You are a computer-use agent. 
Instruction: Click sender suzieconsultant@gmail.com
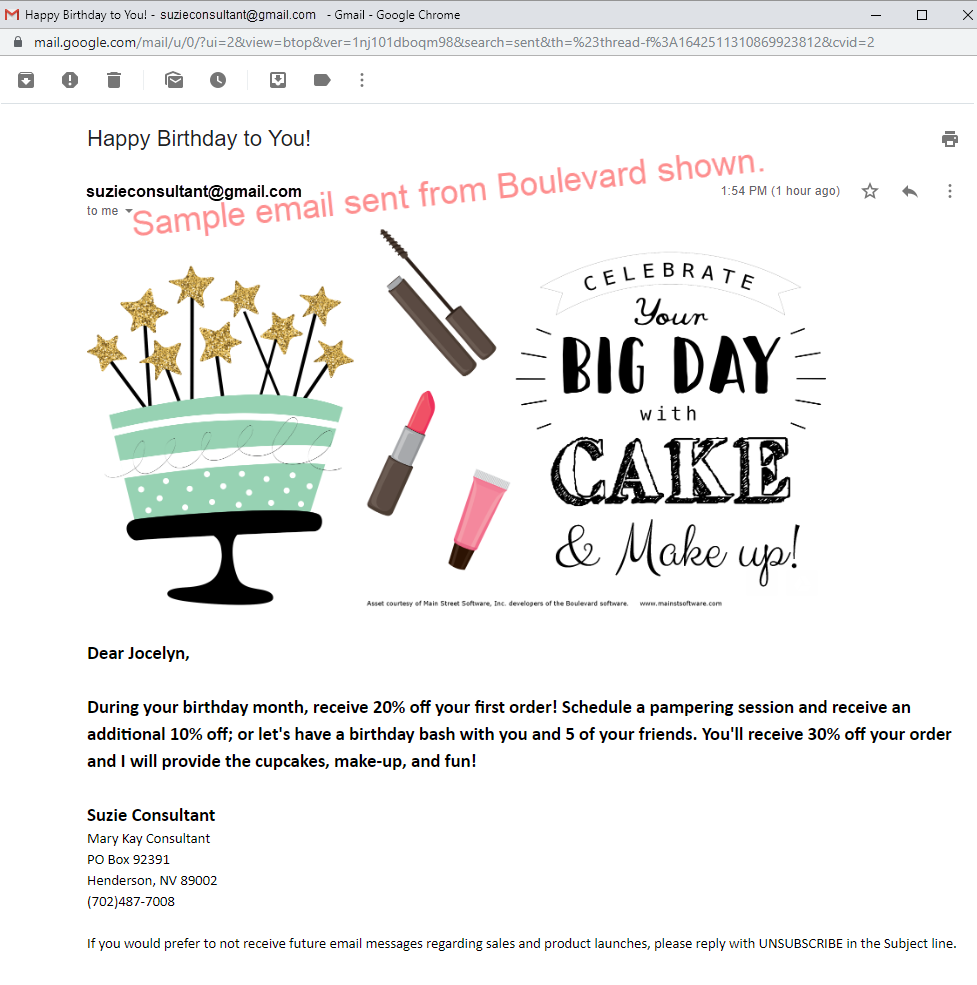point(194,191)
